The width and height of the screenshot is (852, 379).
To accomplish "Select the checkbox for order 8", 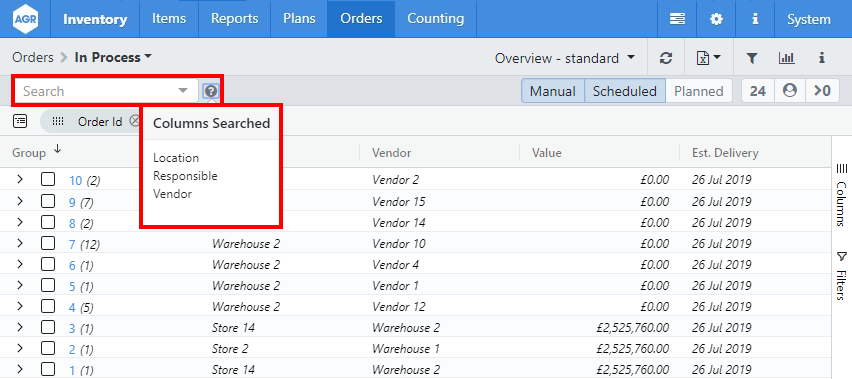I will 48,222.
